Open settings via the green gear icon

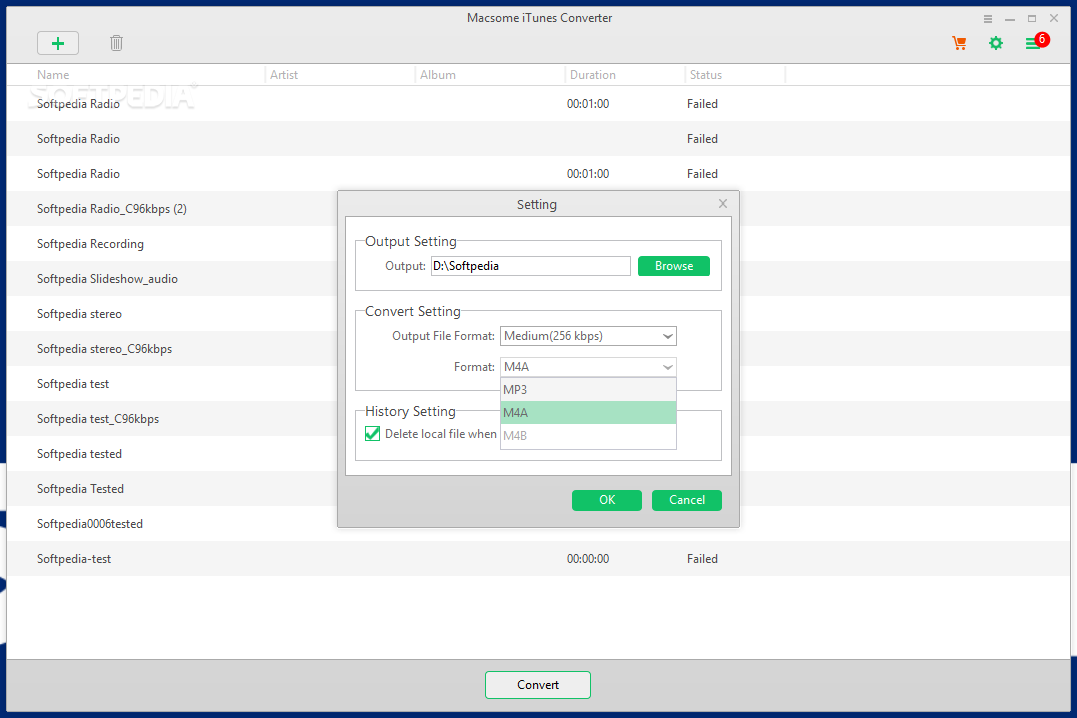(995, 43)
